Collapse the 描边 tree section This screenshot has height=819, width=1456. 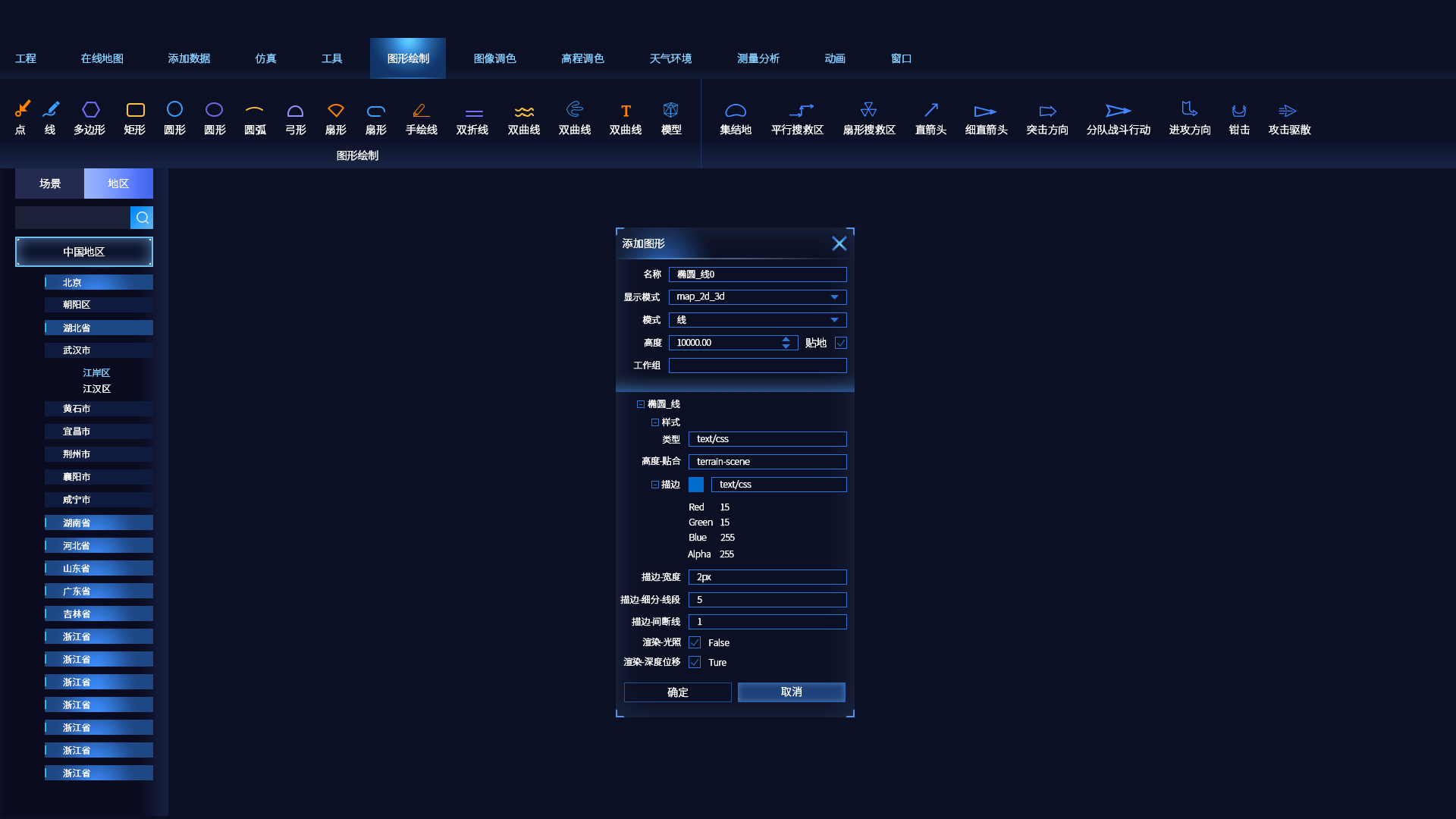[655, 485]
